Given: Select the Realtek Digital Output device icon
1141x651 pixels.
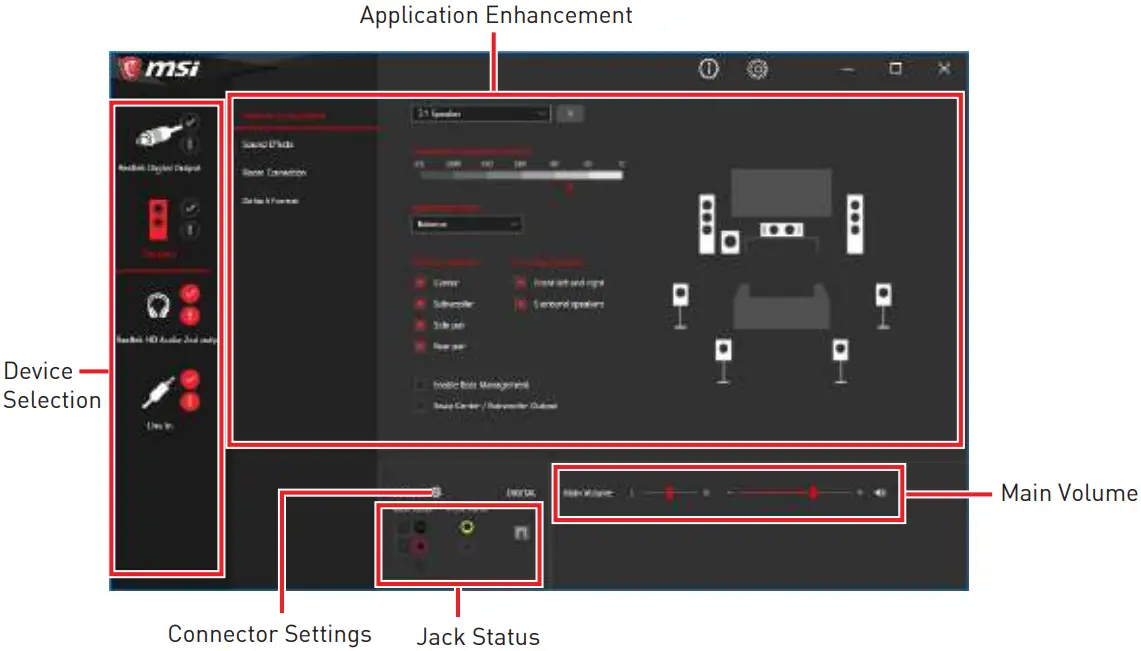Looking at the screenshot, I should pyautogui.click(x=158, y=135).
